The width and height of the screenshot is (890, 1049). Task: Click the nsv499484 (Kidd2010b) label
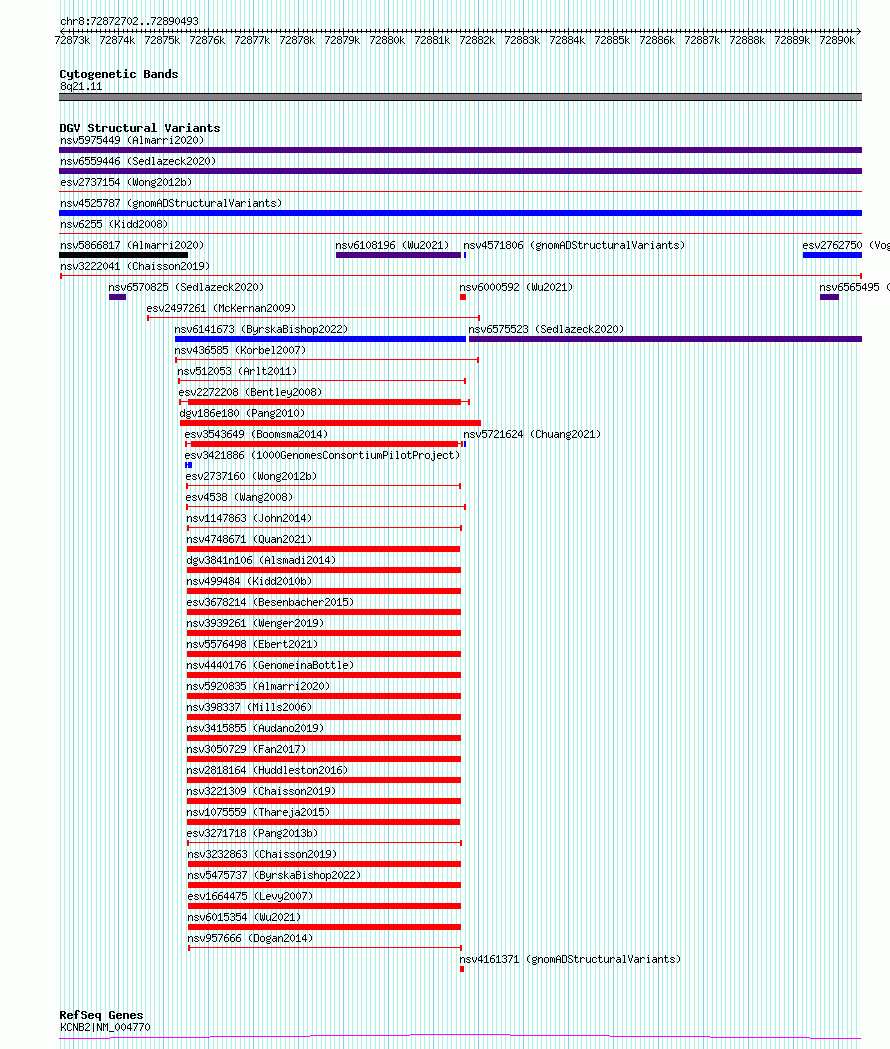coord(249,581)
